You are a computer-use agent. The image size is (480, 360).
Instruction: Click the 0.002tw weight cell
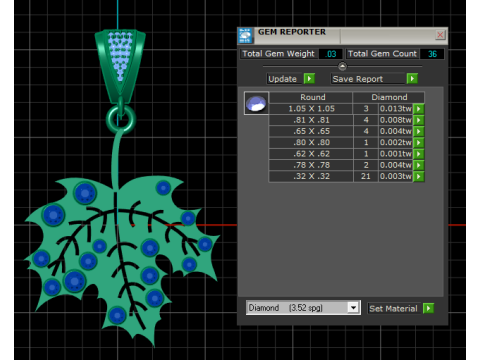point(396,143)
